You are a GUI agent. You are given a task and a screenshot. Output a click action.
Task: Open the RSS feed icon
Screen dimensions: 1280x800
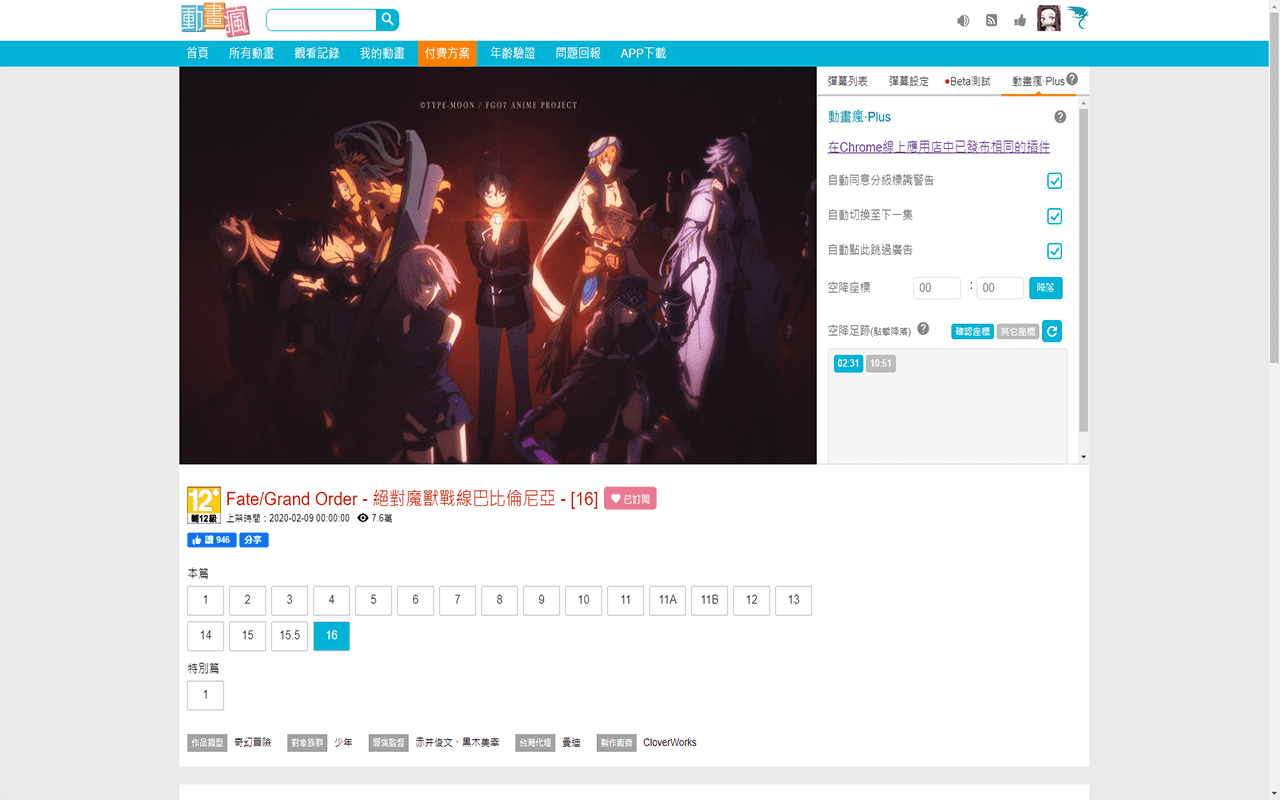tap(991, 20)
